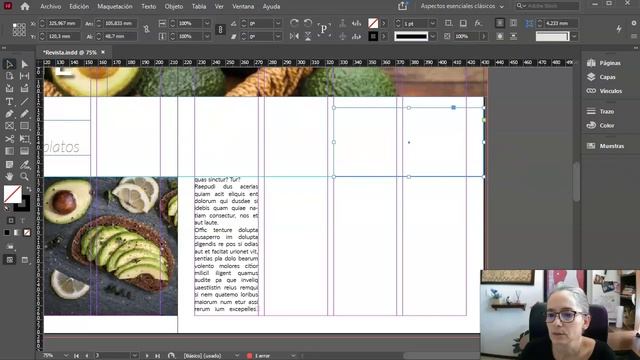Open the scale Y percentage dropdown
The image size is (640, 360).
click(x=207, y=36)
